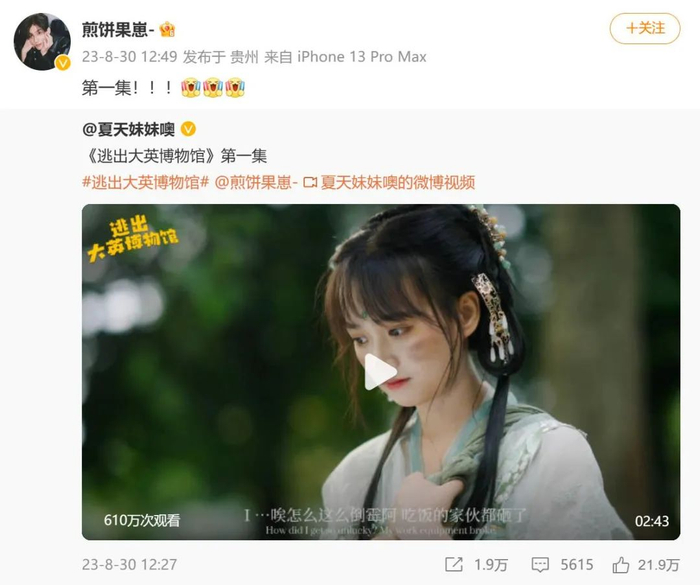Click the 逃出大英博物馆 video logo overlay

[x=132, y=238]
